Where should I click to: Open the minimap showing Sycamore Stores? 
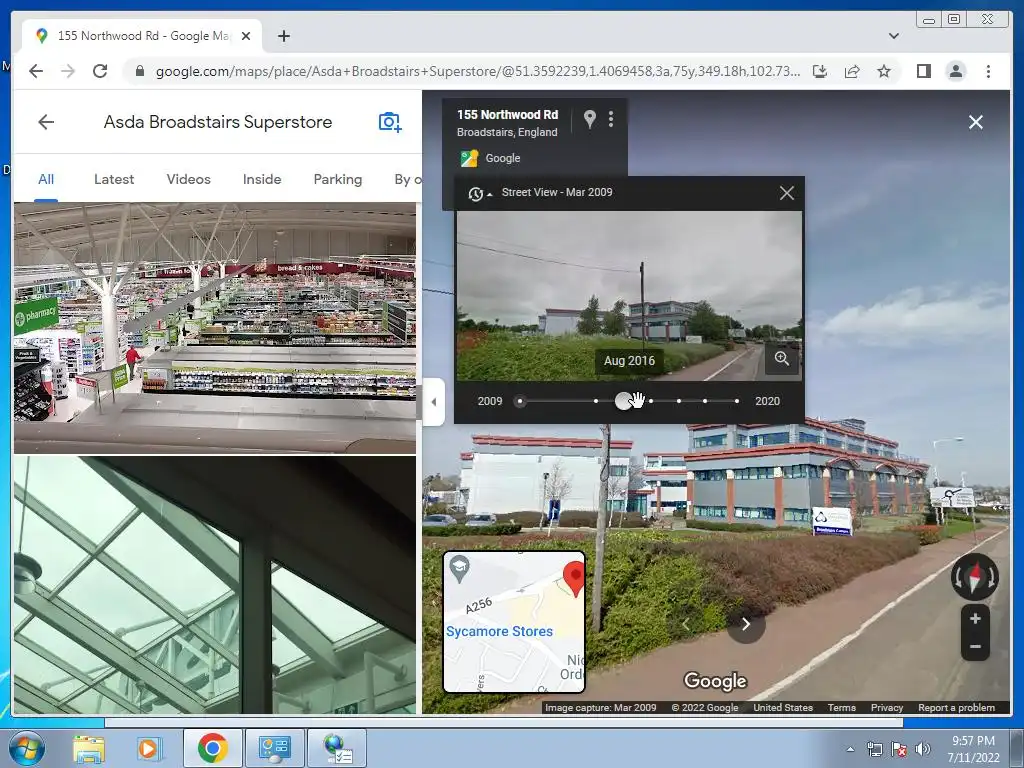click(x=514, y=622)
